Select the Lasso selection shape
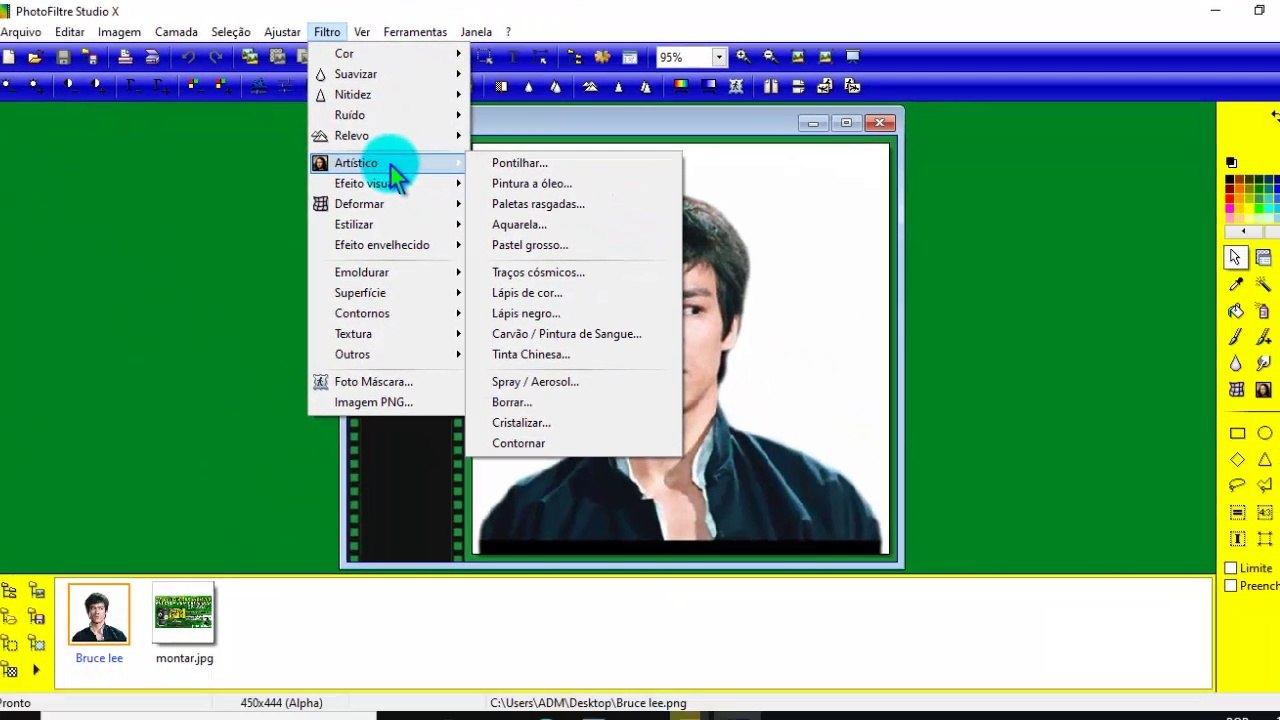Image resolution: width=1280 pixels, height=720 pixels. 1237,485
